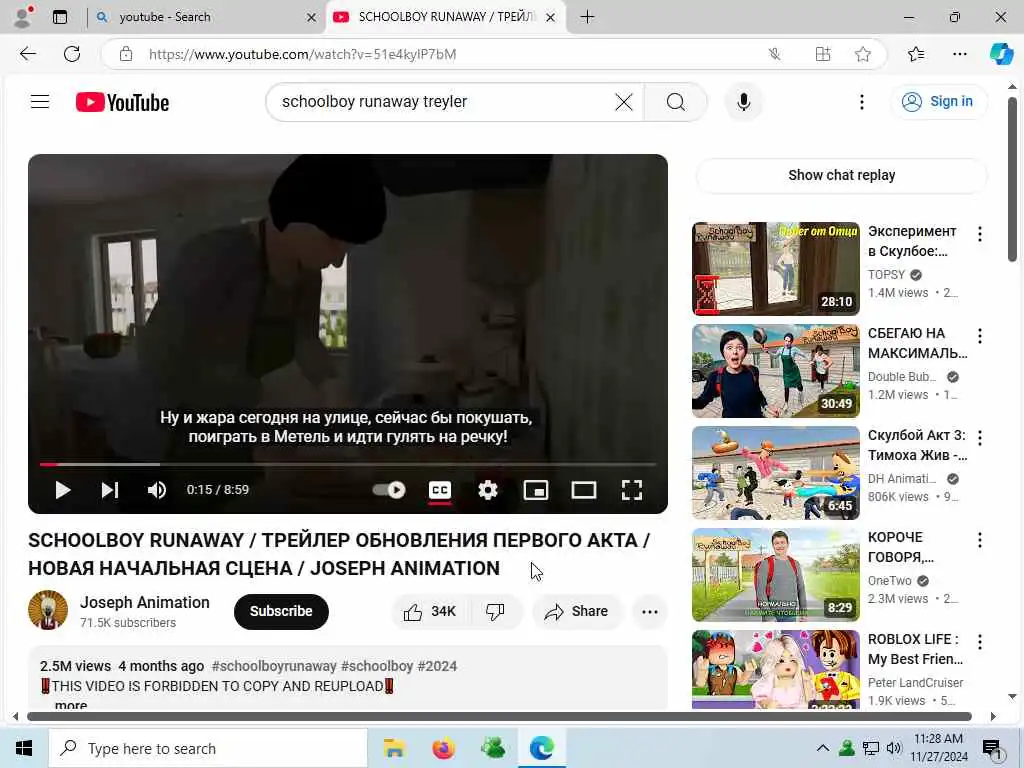Show chat replay
Image resolution: width=1024 pixels, height=768 pixels.
click(x=841, y=175)
